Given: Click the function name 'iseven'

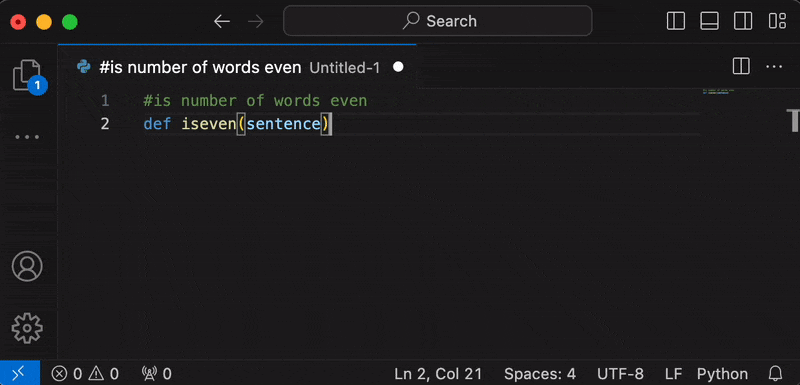Looking at the screenshot, I should [x=209, y=124].
